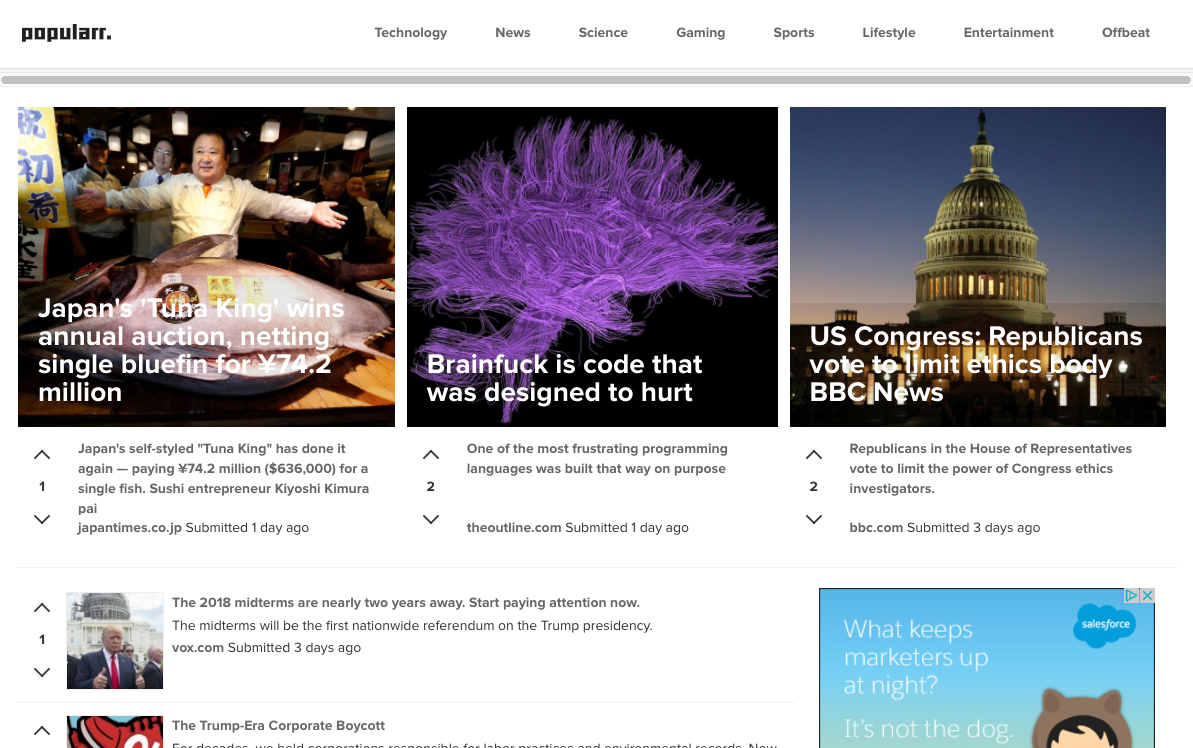Image resolution: width=1193 pixels, height=748 pixels.
Task: Downvote the Brainfuck code story
Action: click(x=431, y=519)
